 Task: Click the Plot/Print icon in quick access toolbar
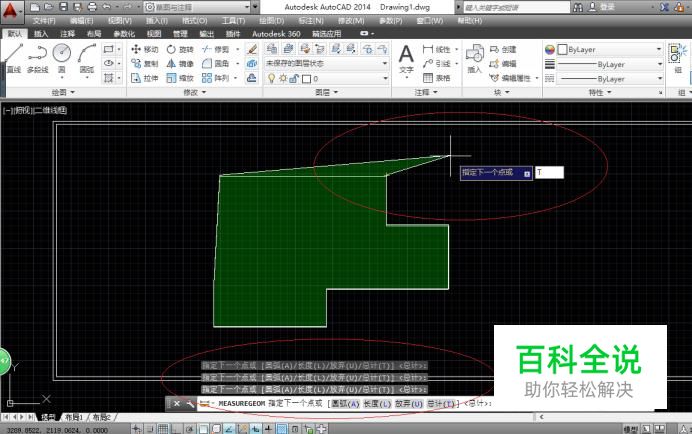point(92,7)
